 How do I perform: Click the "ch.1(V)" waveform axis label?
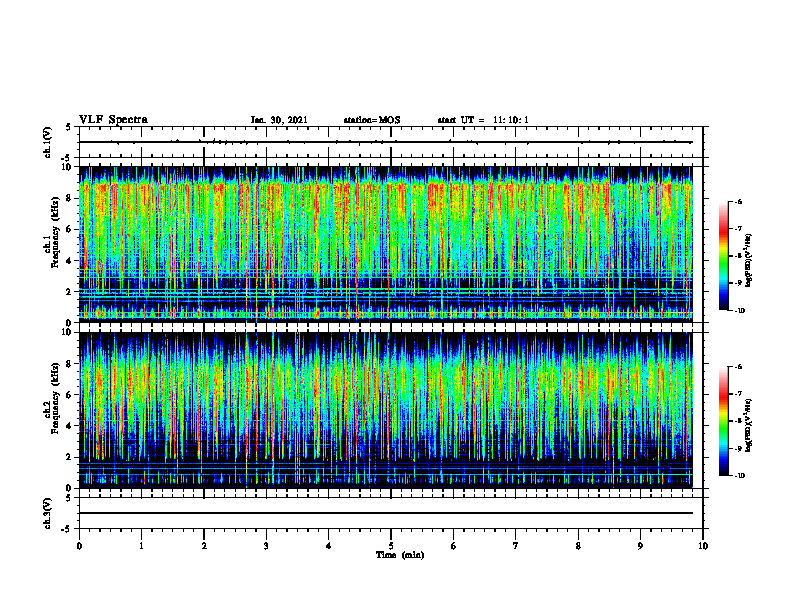point(47,142)
